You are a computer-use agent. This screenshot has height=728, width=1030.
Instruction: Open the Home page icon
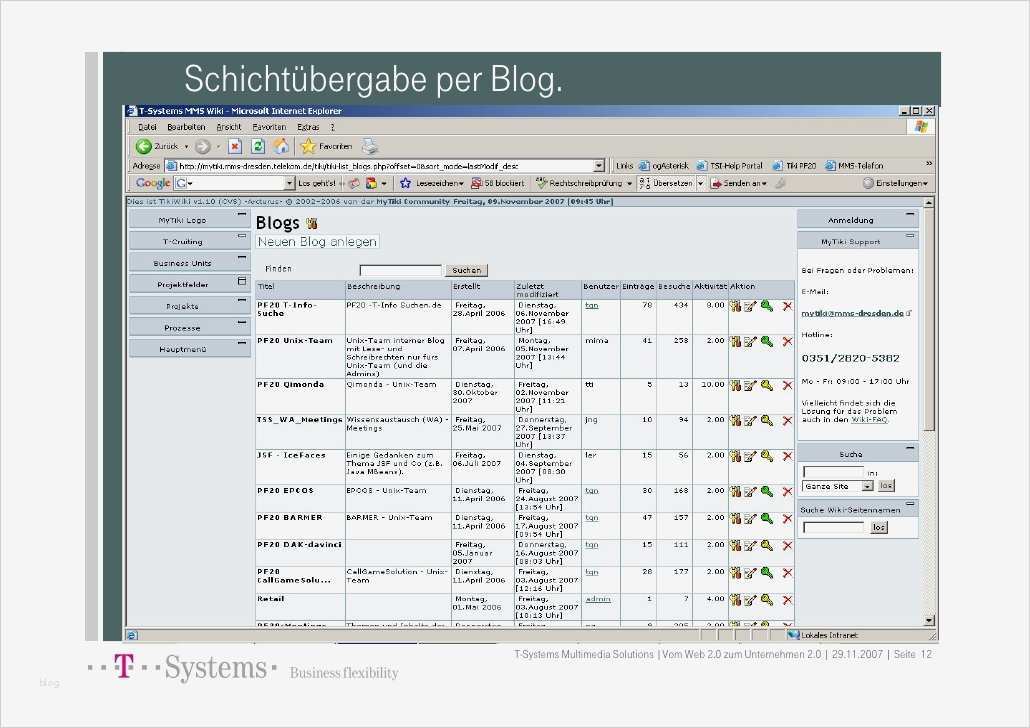coord(281,146)
